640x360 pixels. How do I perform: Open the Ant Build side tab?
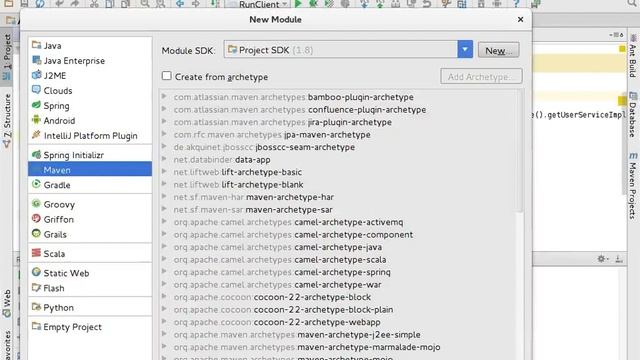tap(633, 57)
